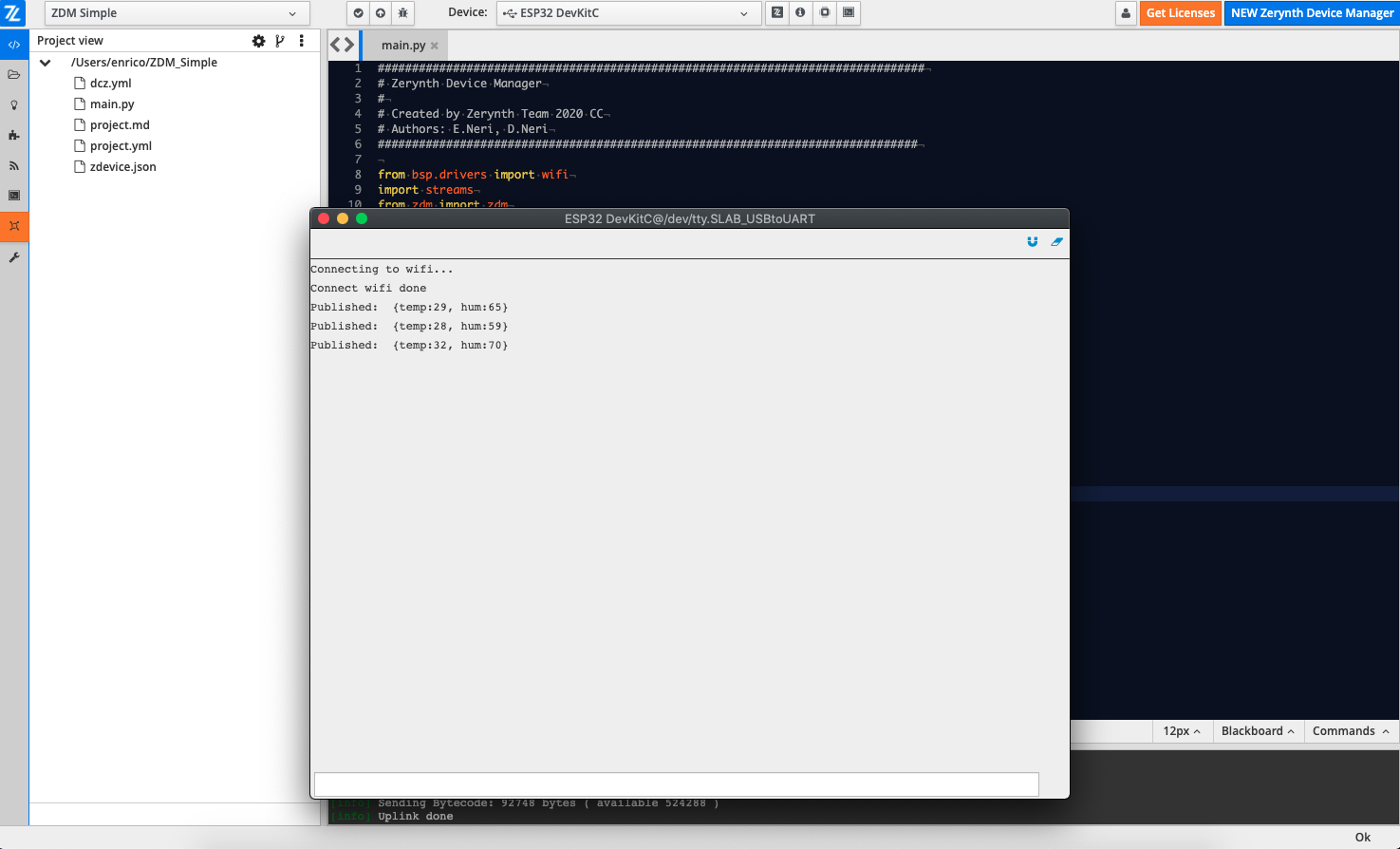The width and height of the screenshot is (1400, 849).
Task: Click the 'Connecting to wifi...' line
Action: (382, 270)
